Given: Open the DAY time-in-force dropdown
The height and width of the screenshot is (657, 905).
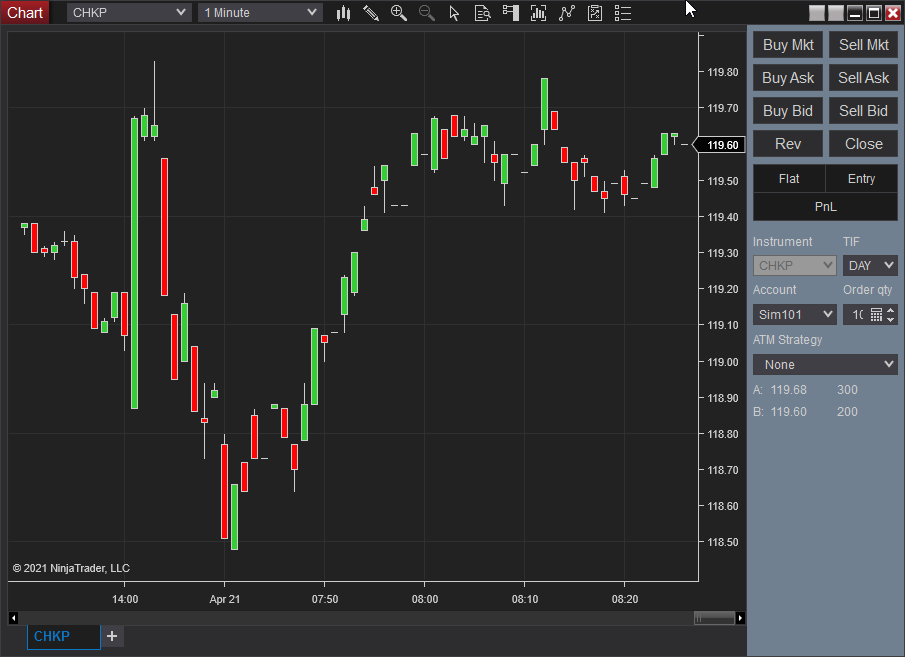Looking at the screenshot, I should [870, 266].
